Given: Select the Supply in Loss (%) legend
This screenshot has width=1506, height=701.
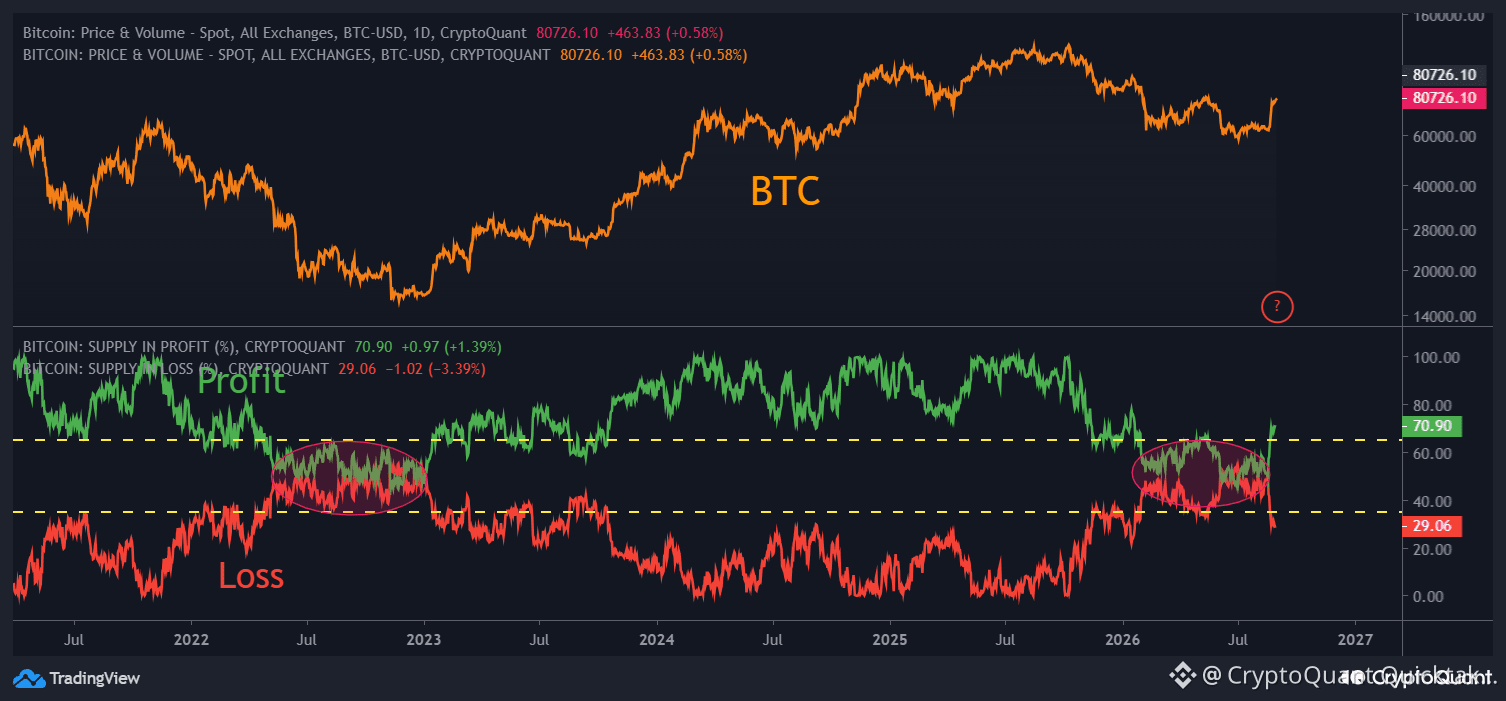Looking at the screenshot, I should [x=175, y=368].
